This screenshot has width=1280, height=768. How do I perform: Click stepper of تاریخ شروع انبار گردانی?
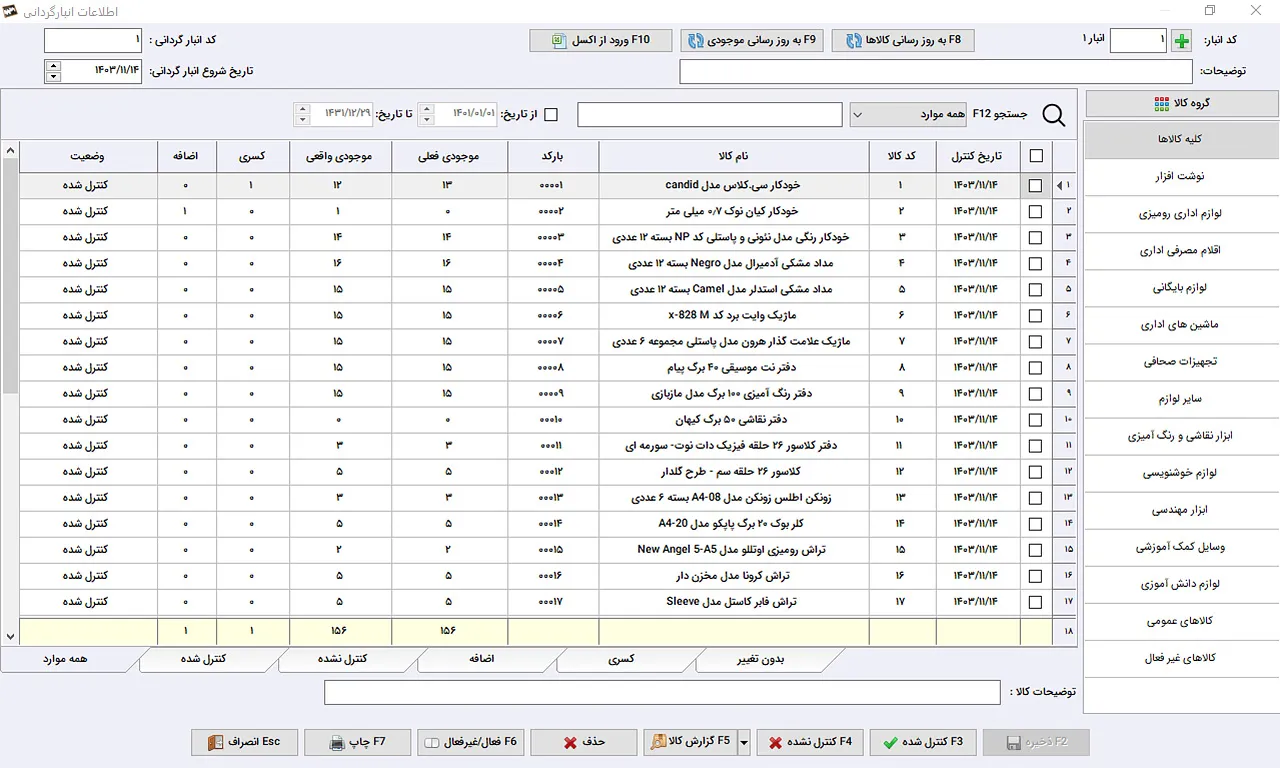52,71
